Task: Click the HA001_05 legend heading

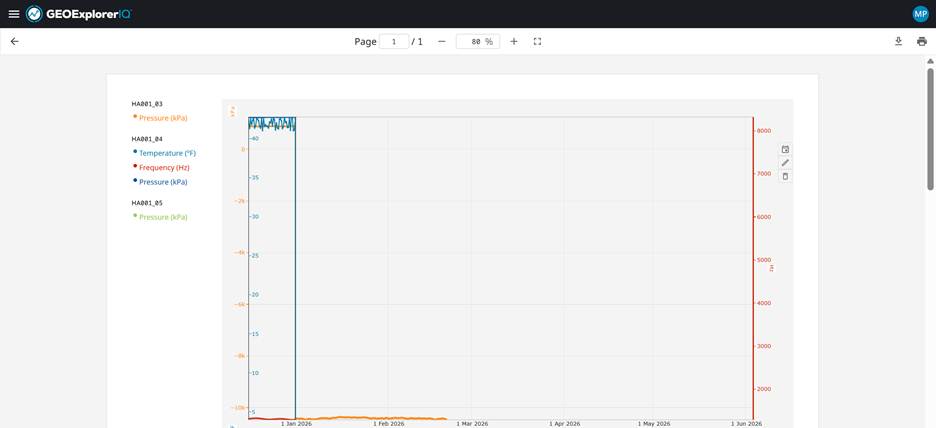Action: point(147,203)
